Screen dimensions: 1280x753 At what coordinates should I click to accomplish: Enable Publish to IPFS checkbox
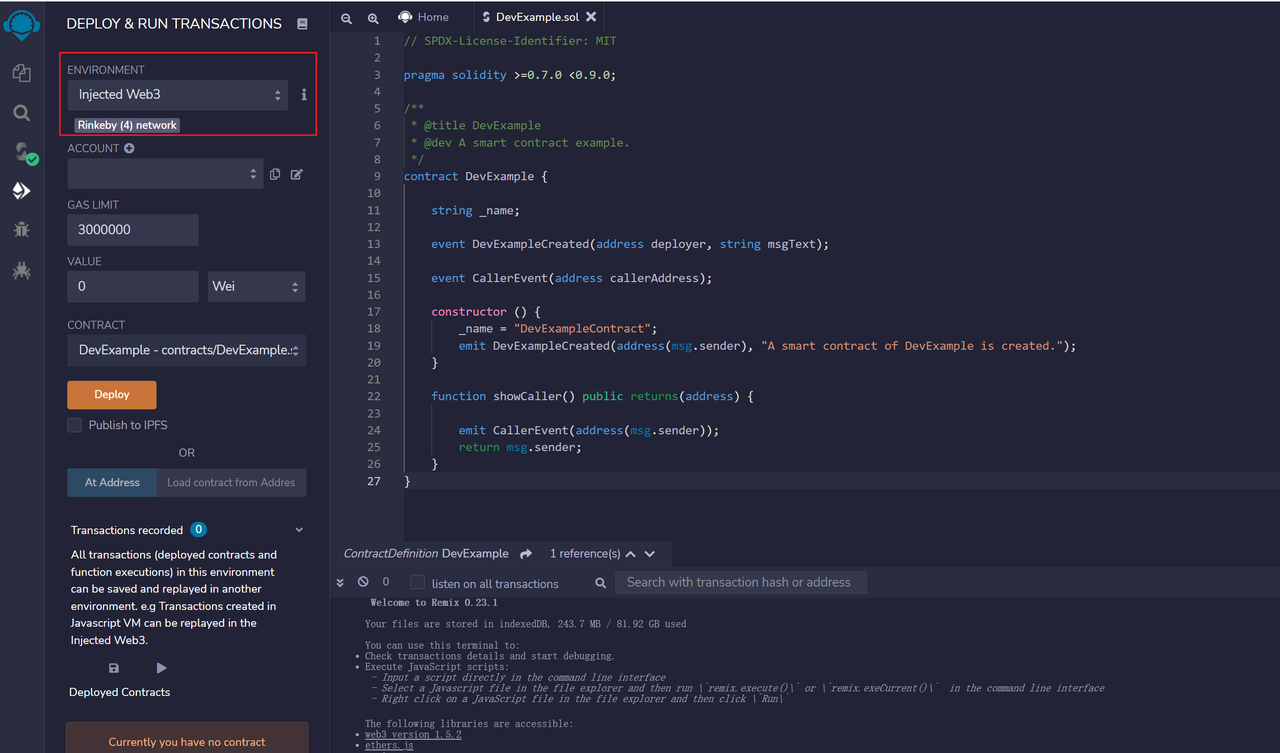point(74,425)
